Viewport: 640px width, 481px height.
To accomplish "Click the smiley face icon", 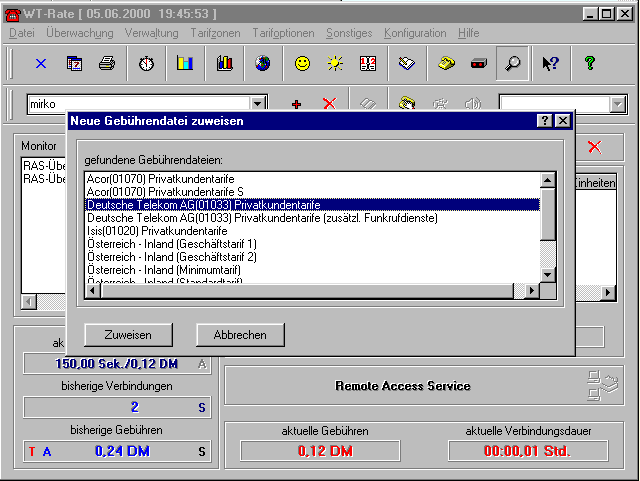I will click(302, 63).
